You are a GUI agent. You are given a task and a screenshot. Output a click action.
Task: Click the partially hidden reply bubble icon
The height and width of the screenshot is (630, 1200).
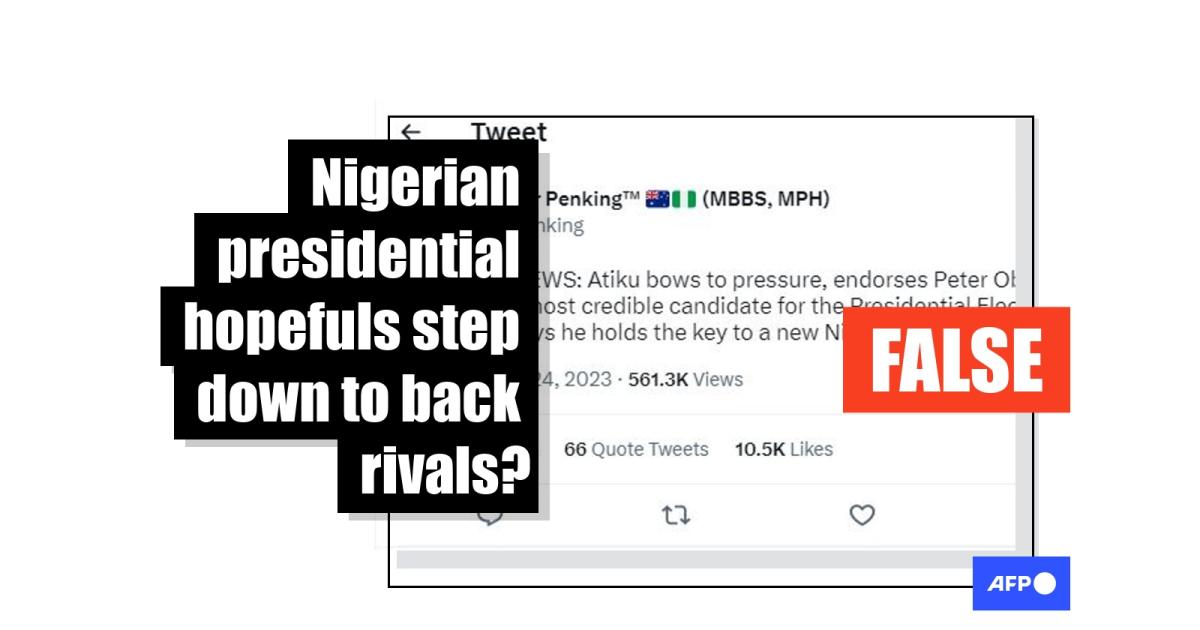pyautogui.click(x=490, y=518)
